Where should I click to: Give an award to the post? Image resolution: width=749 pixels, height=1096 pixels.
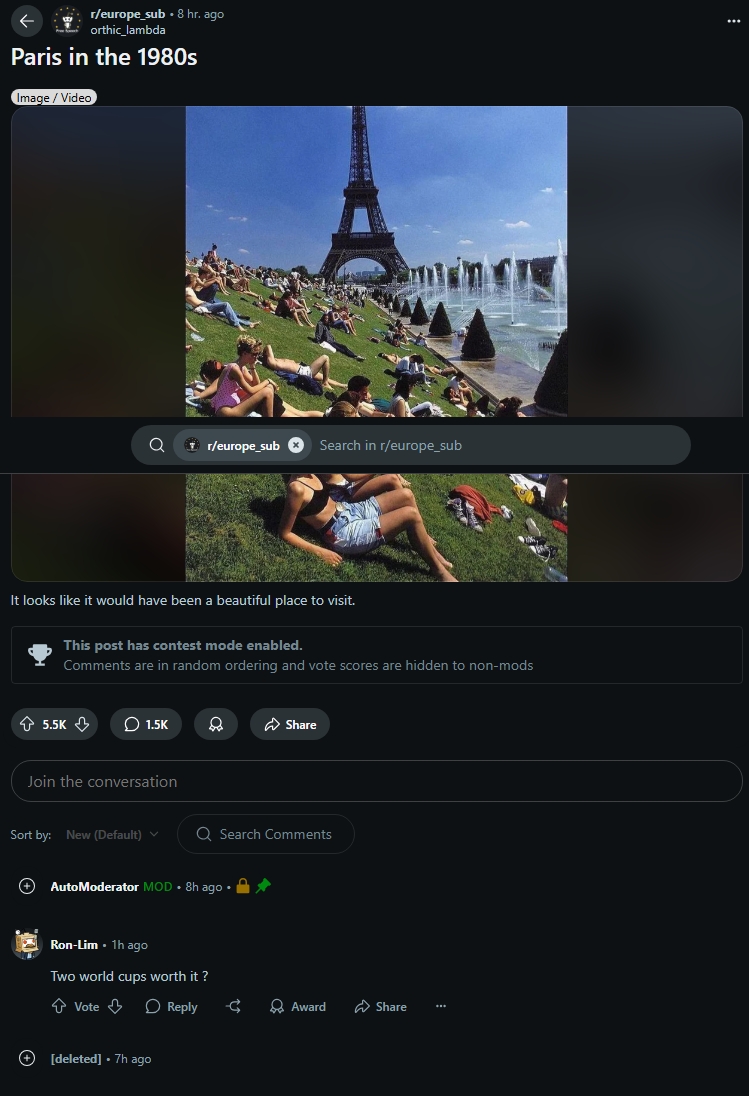(216, 724)
